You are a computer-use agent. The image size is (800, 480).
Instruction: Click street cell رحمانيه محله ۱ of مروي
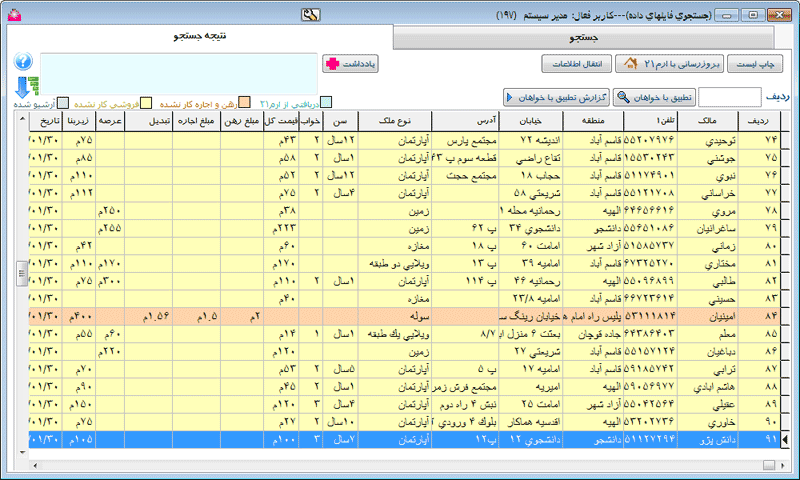click(531, 211)
